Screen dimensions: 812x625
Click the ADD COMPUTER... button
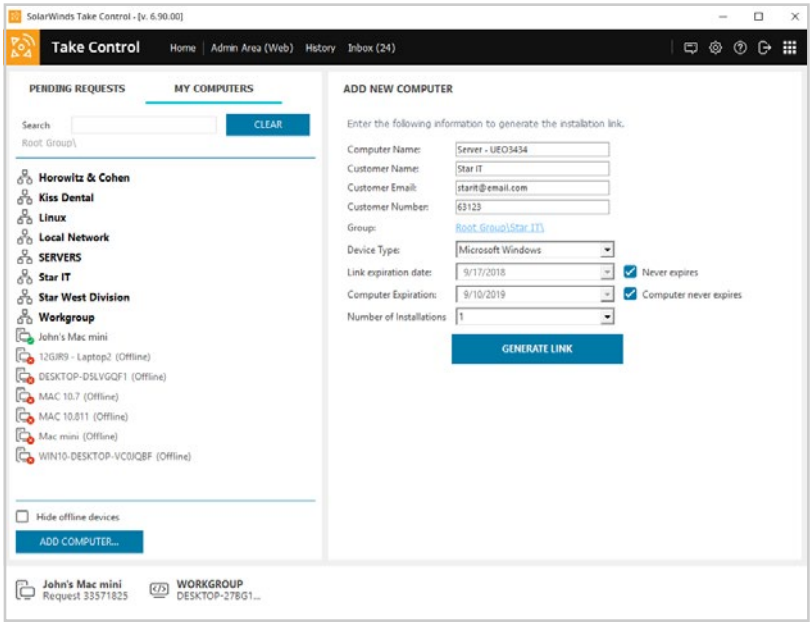(79, 542)
